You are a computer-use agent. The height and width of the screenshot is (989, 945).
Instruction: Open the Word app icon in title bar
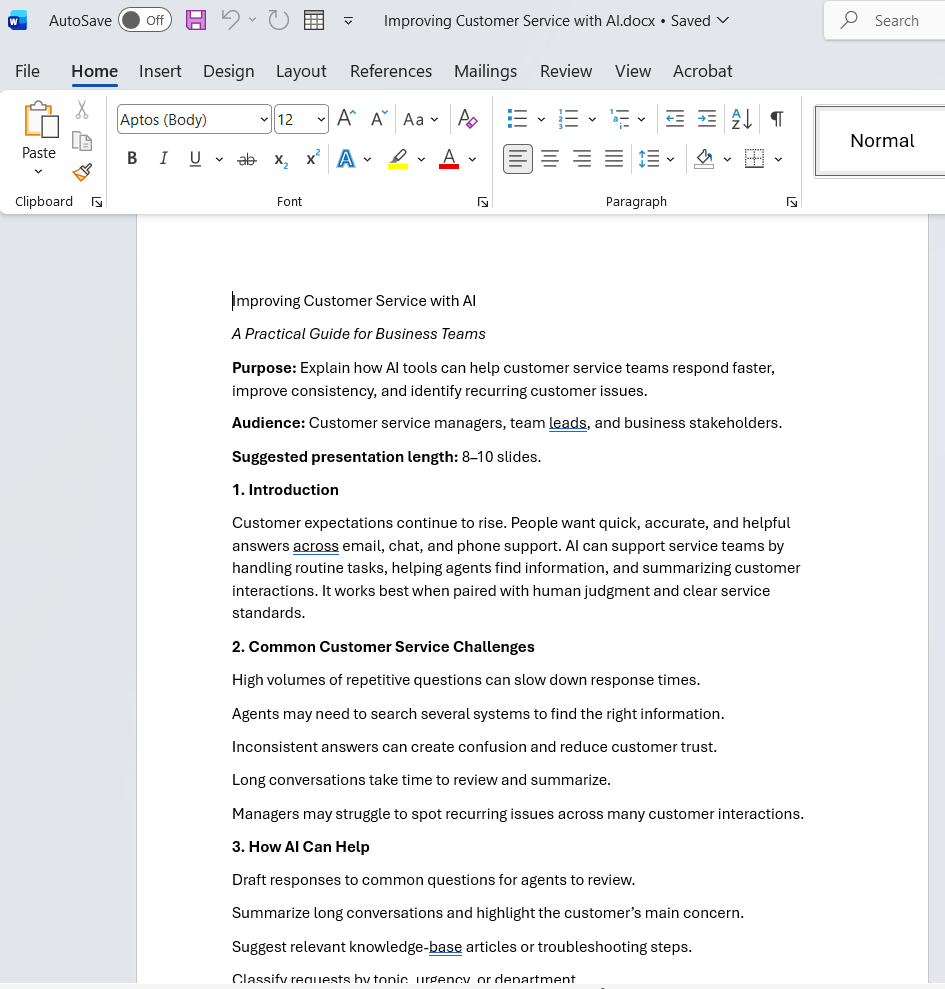point(18,20)
